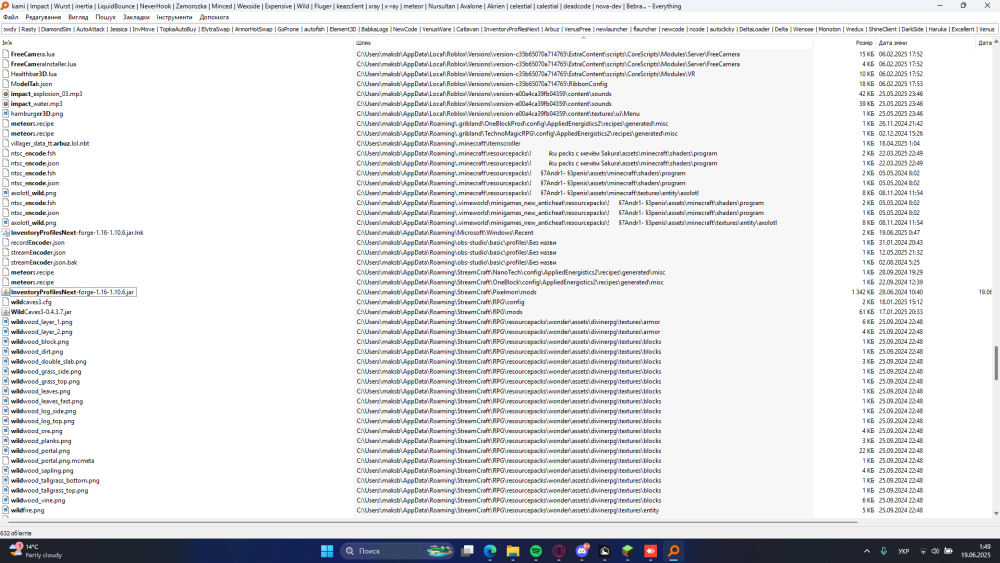Click the file icon of wildcaves3.cfg
The height and width of the screenshot is (563, 1000).
[x=6, y=302]
